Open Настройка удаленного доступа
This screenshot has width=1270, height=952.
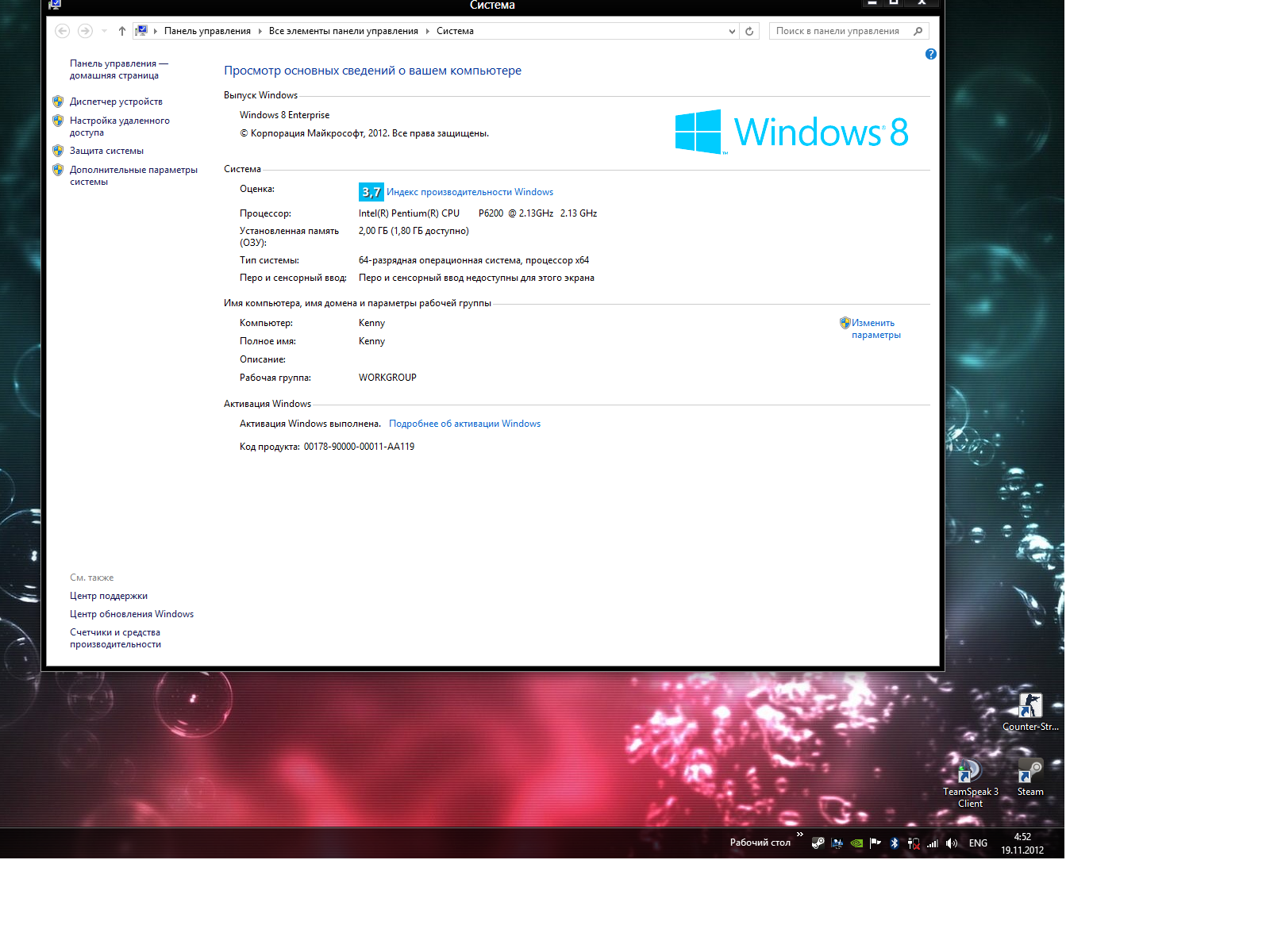tap(119, 126)
